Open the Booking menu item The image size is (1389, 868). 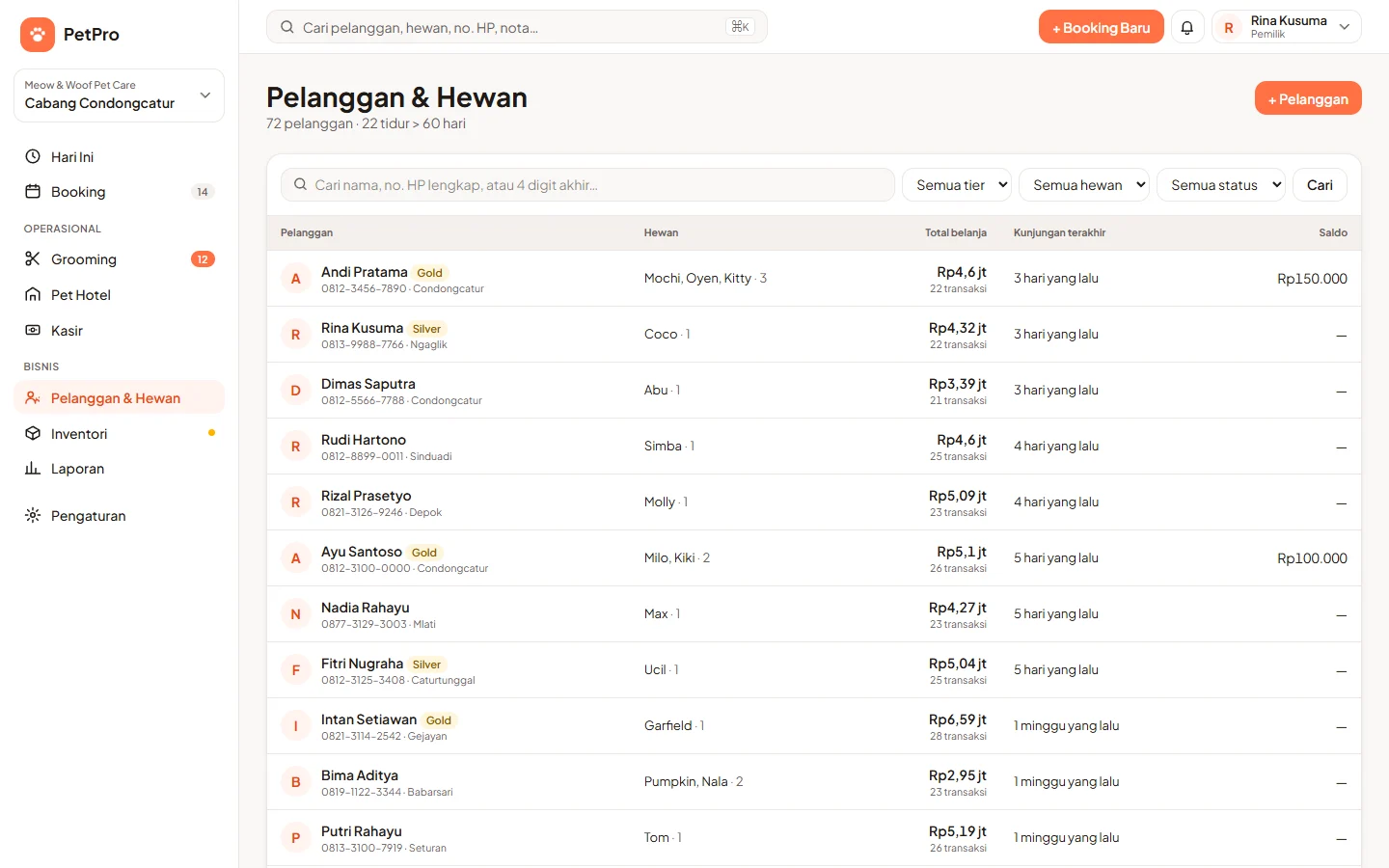click(x=119, y=191)
